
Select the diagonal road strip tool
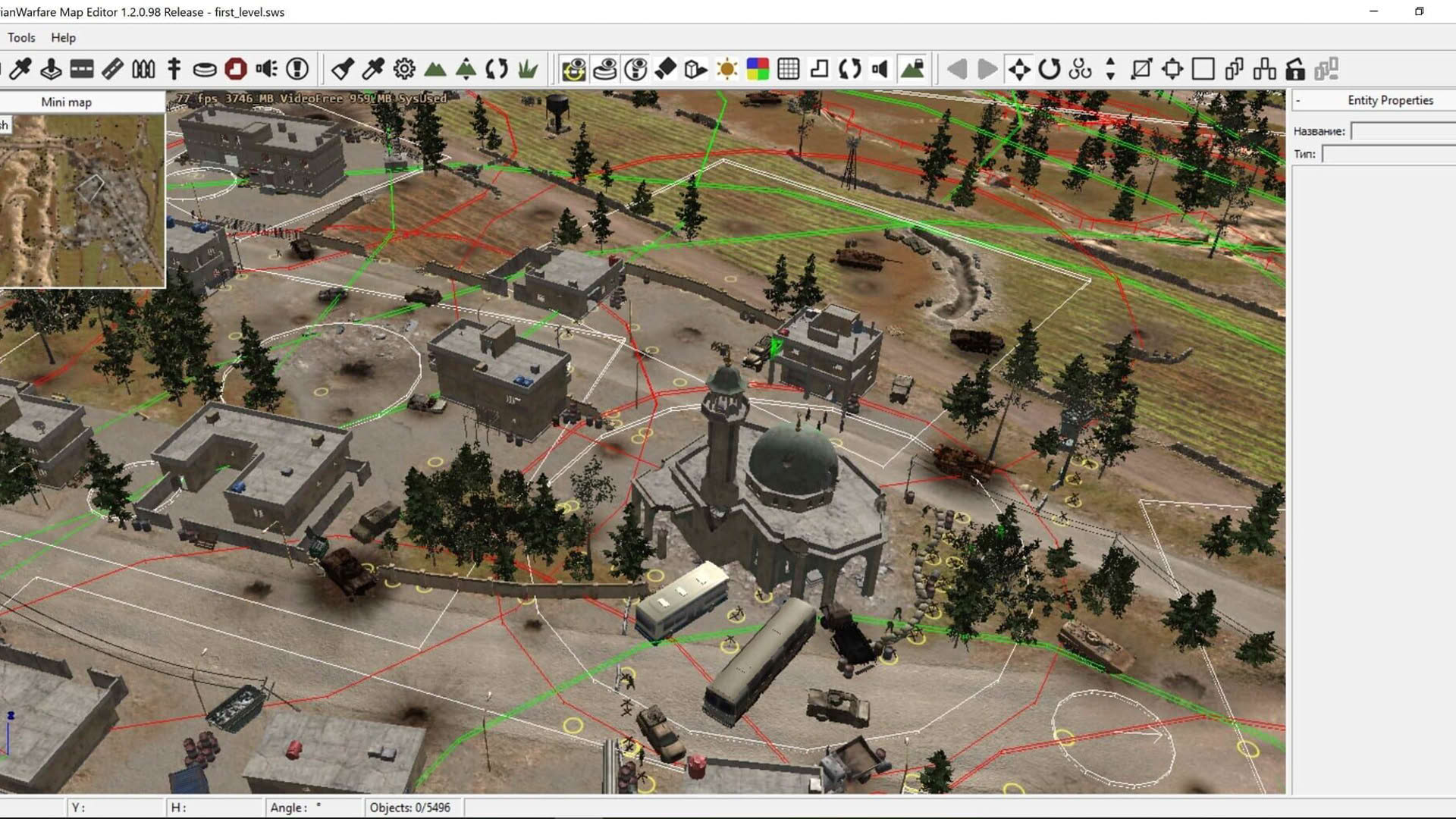112,69
